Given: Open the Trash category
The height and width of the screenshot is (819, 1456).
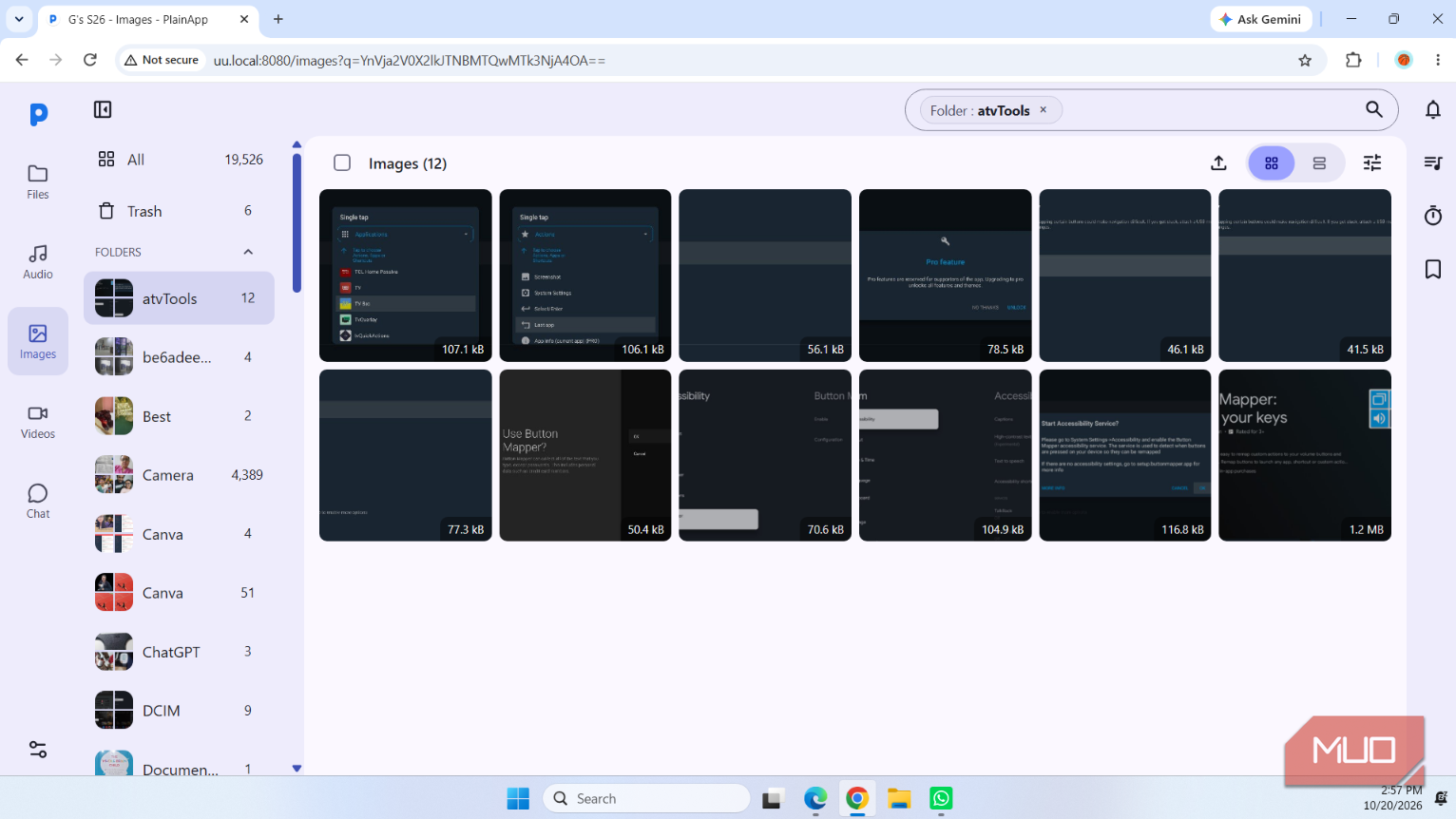Looking at the screenshot, I should tap(180, 211).
